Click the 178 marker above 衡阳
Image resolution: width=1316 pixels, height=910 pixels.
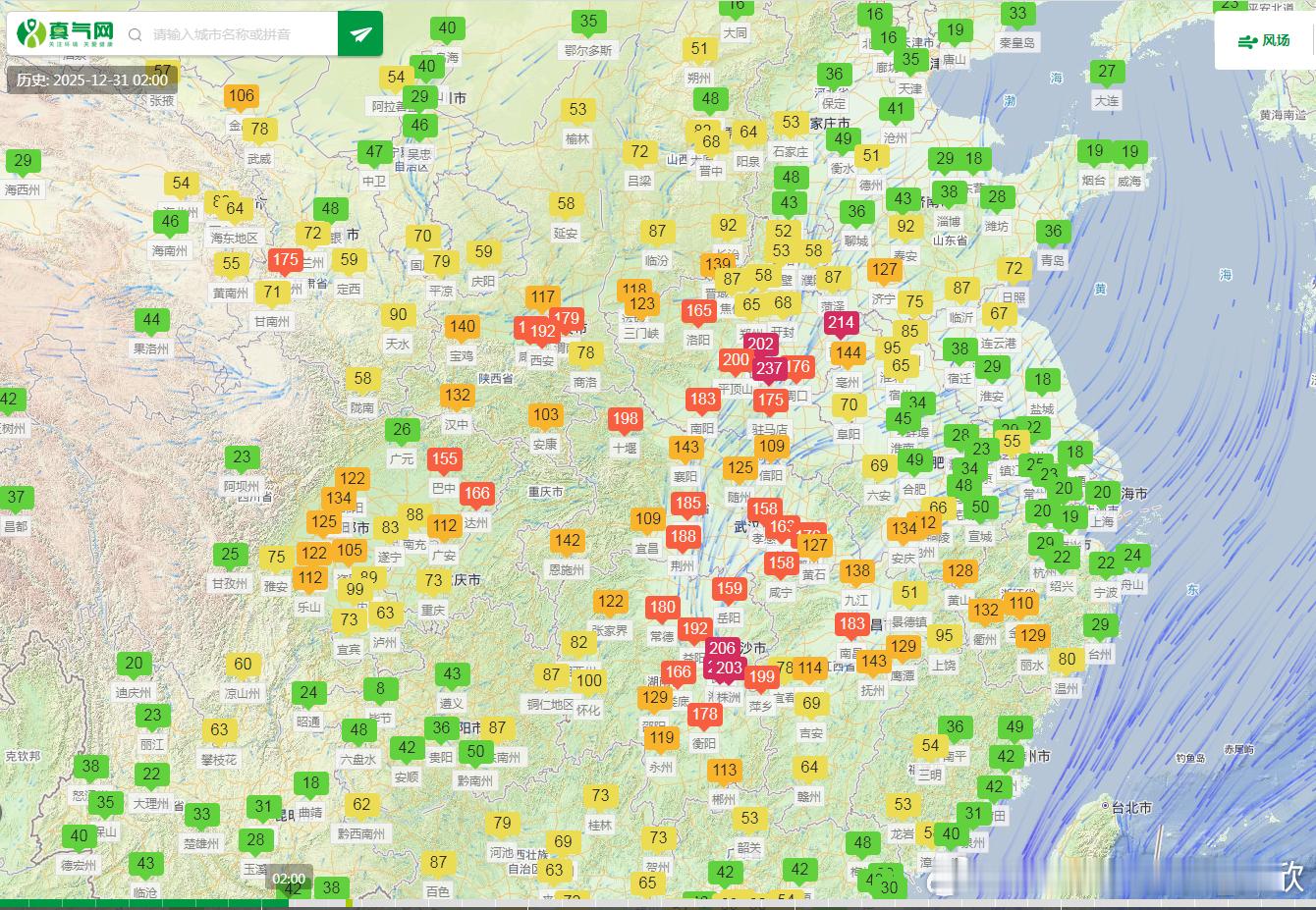tap(704, 716)
